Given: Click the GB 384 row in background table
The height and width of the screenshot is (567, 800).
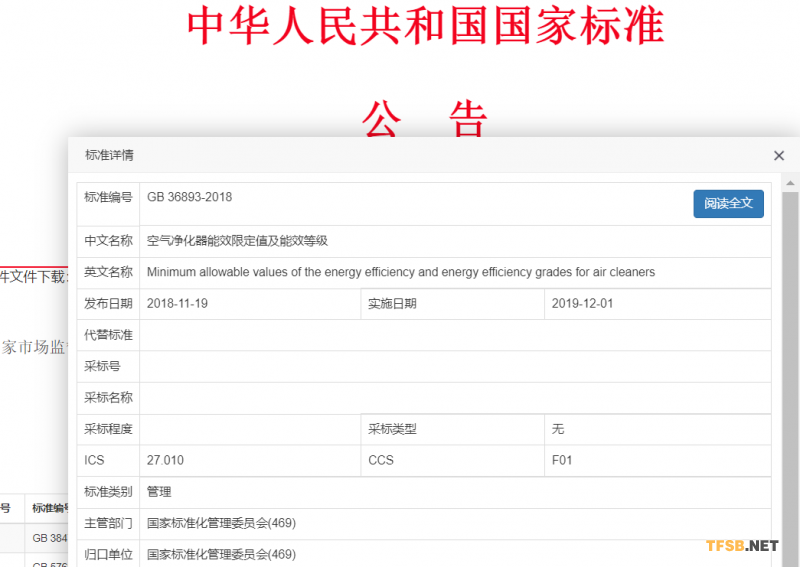Looking at the screenshot, I should point(49,538).
